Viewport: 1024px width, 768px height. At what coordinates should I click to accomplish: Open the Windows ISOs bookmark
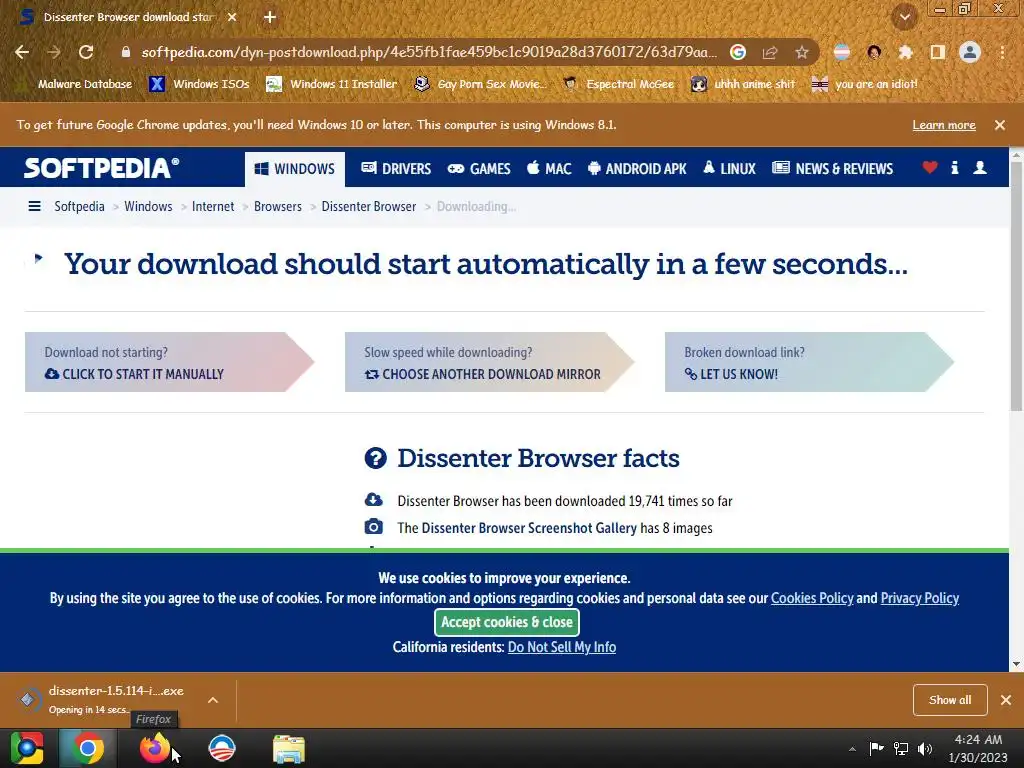tap(199, 84)
